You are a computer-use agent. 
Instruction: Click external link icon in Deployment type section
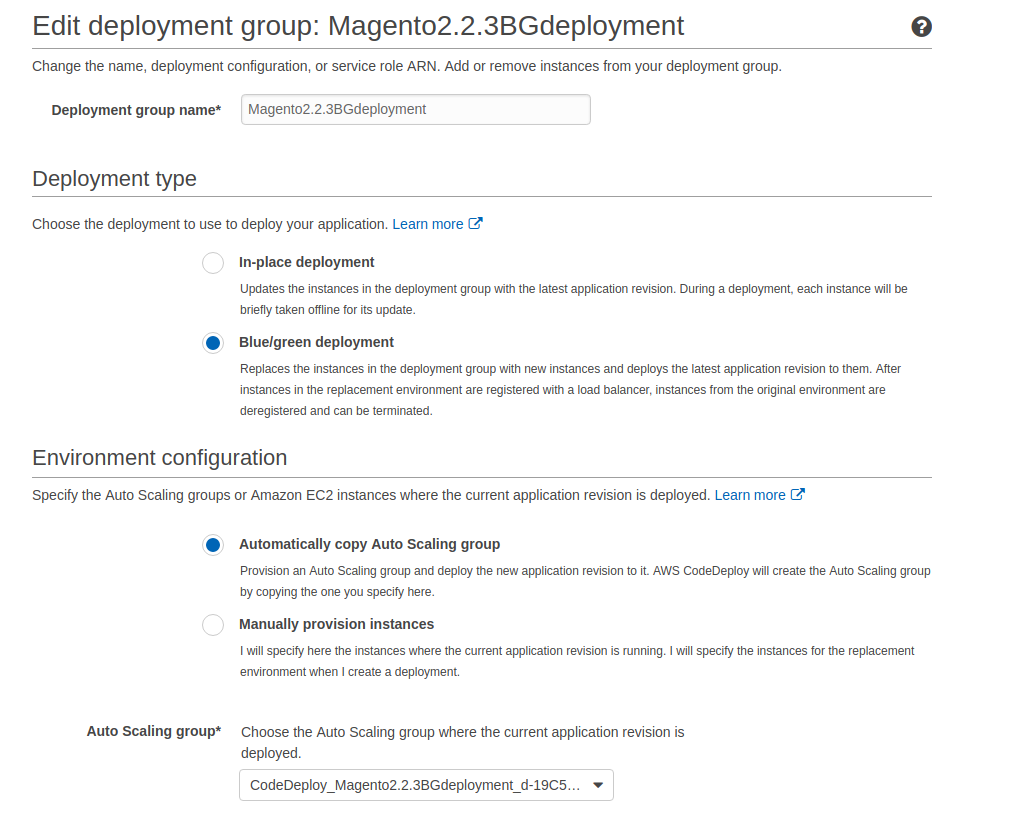476,224
